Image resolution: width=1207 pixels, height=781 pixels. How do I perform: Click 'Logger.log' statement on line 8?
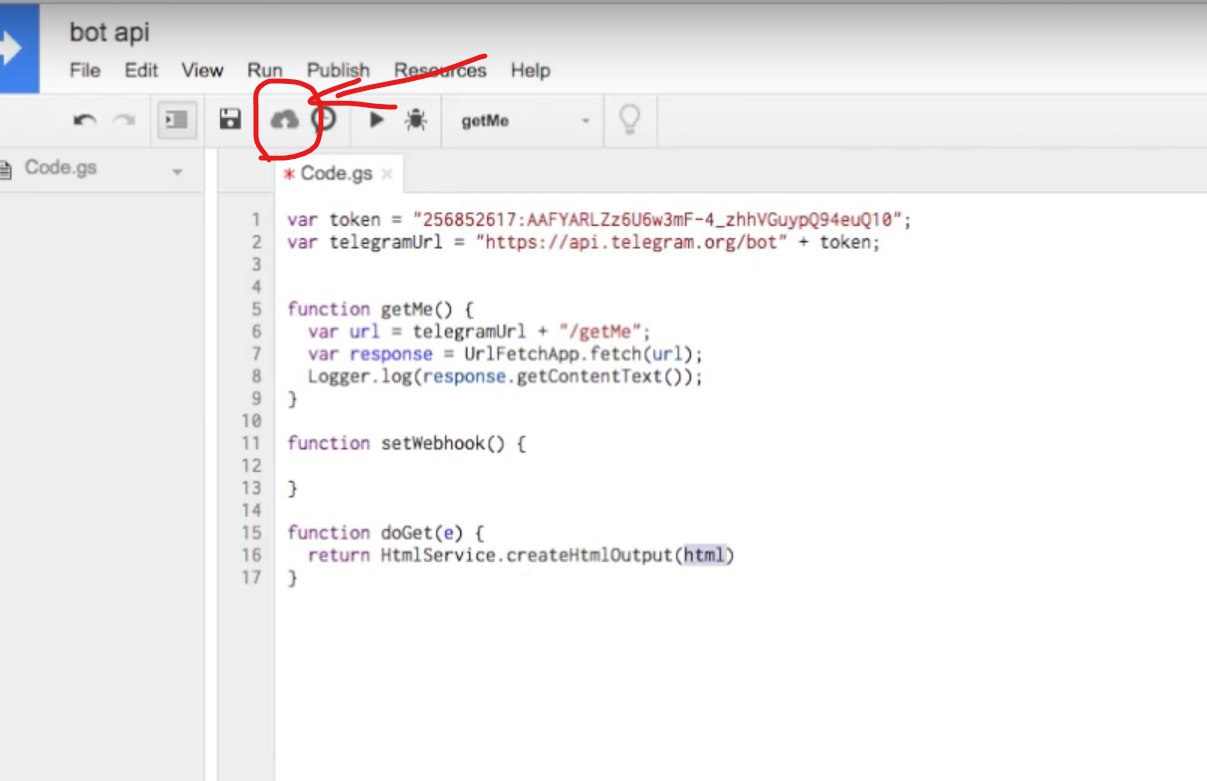pos(505,376)
